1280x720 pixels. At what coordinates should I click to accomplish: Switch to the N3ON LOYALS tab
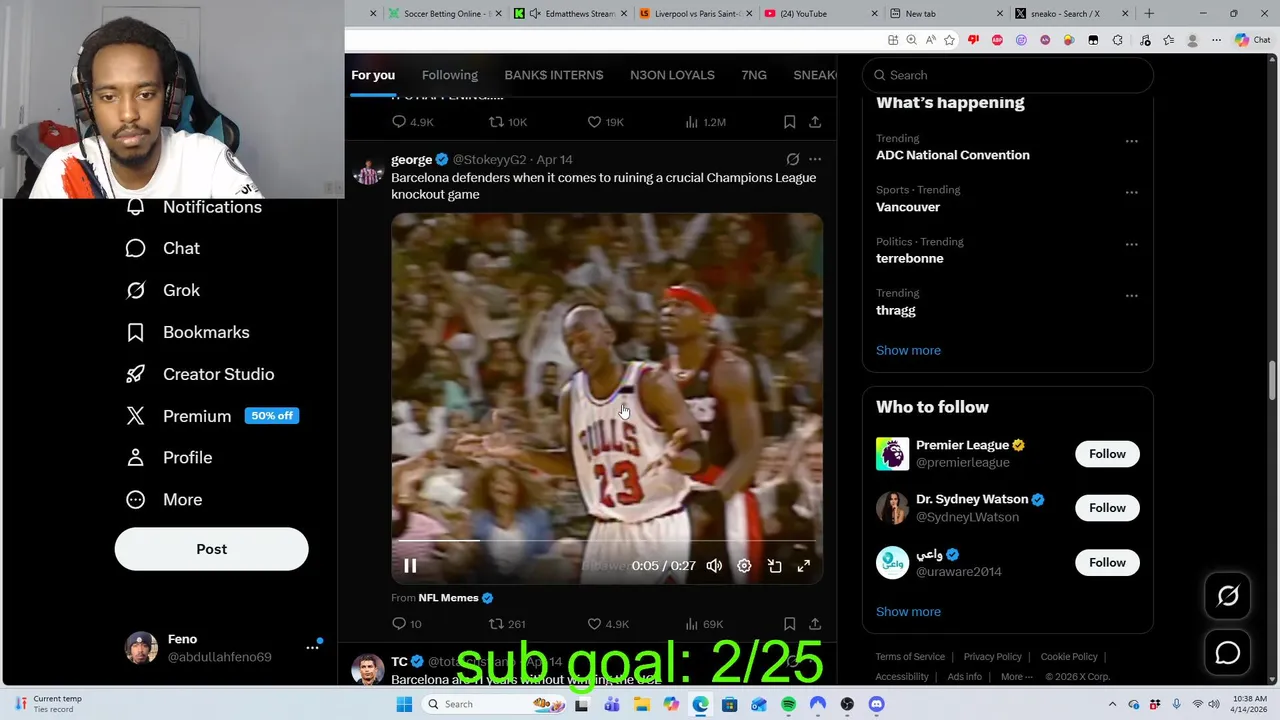click(672, 75)
